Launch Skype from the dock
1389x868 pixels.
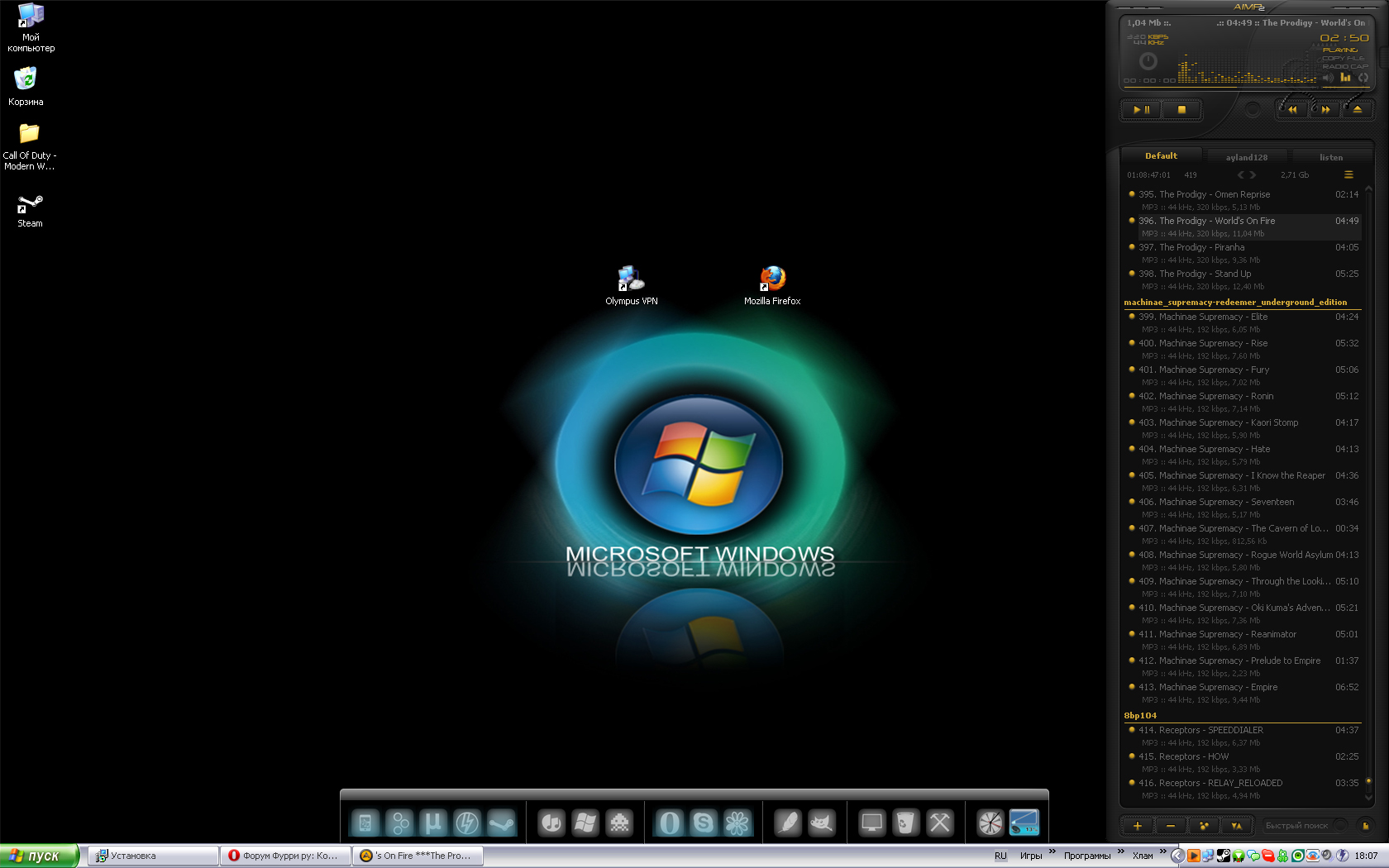pos(703,823)
